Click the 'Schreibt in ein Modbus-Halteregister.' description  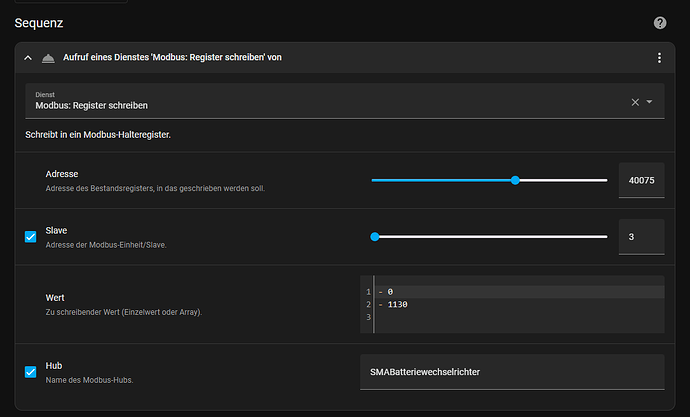pos(98,135)
